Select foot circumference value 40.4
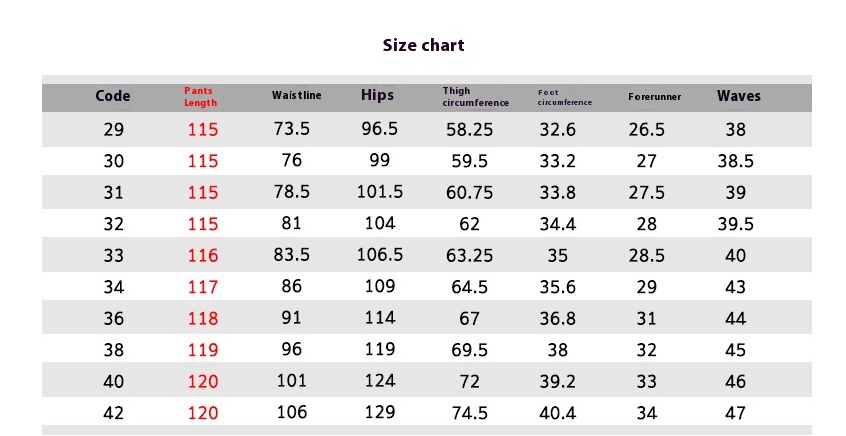This screenshot has height=436, width=846. click(558, 413)
